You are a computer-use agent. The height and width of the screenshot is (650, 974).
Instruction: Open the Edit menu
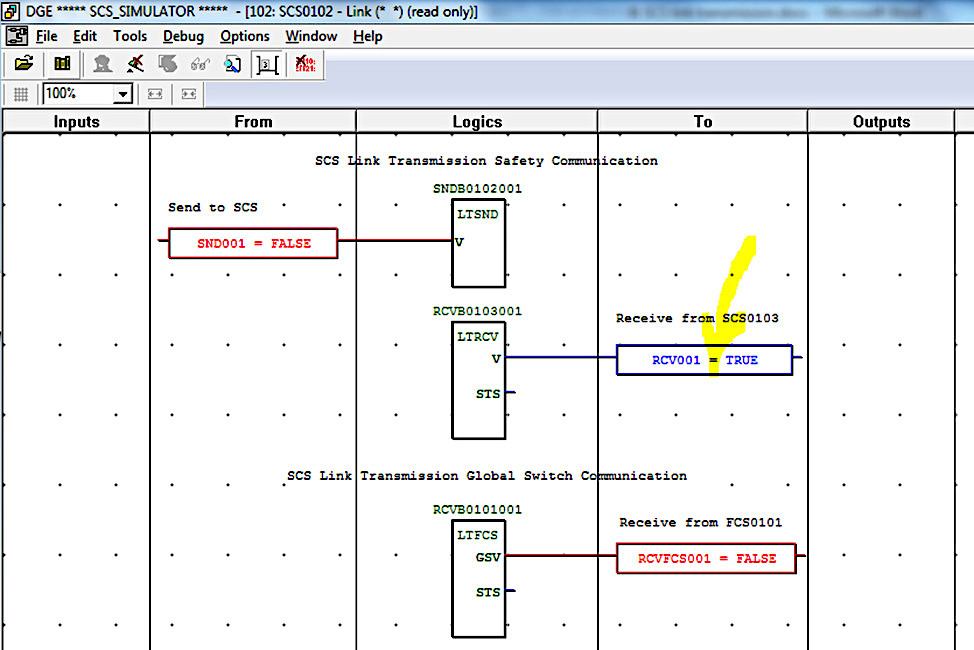[84, 36]
